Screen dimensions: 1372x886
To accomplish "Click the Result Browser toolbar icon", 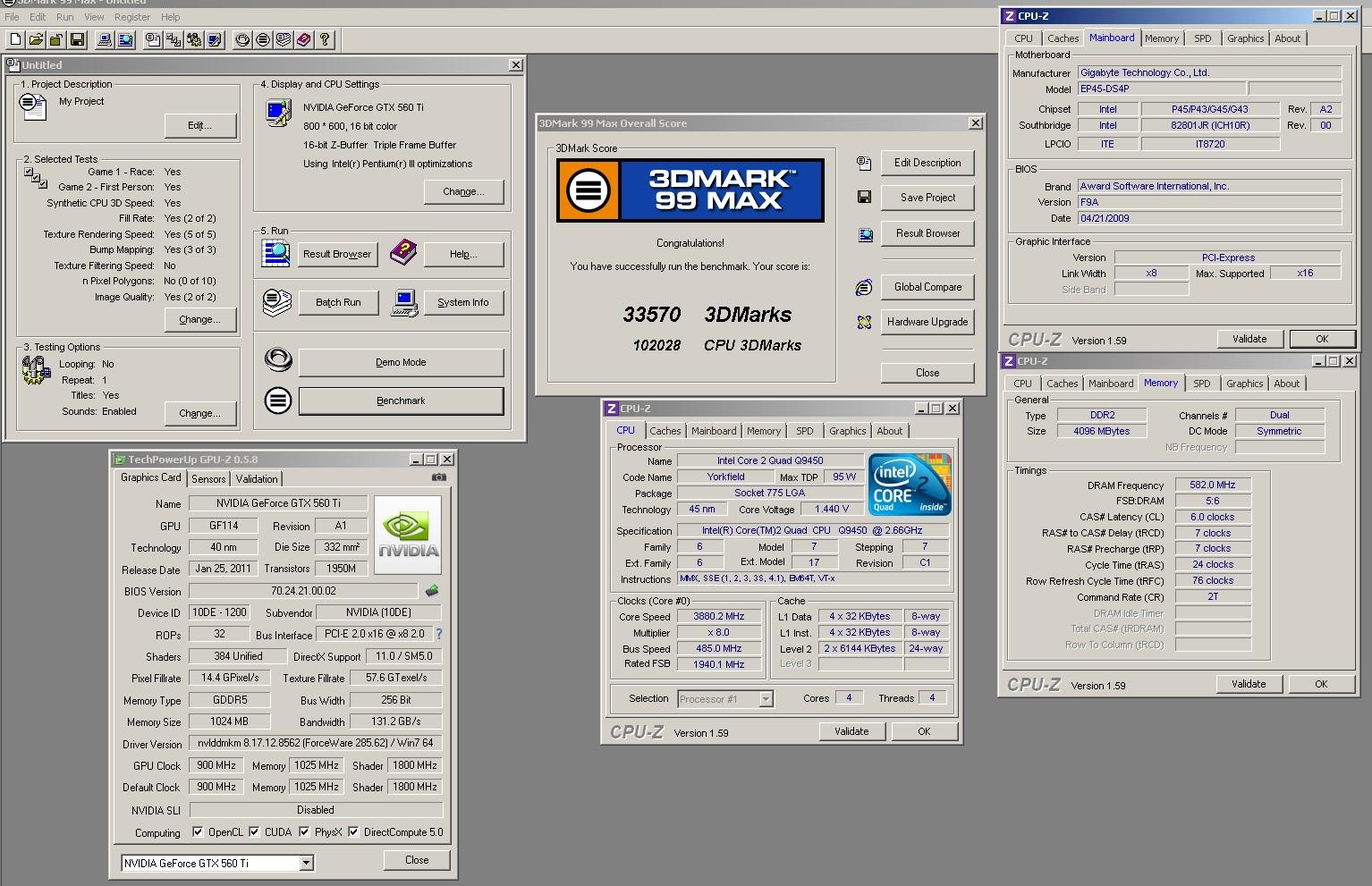I will tap(125, 39).
